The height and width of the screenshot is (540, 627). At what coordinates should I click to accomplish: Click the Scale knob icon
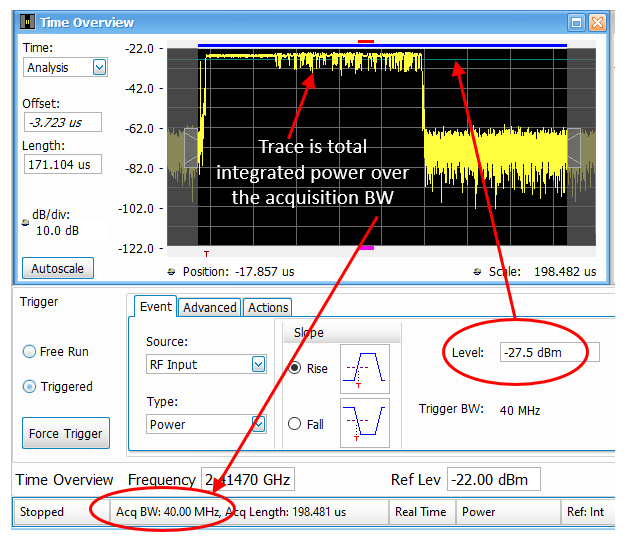[477, 272]
